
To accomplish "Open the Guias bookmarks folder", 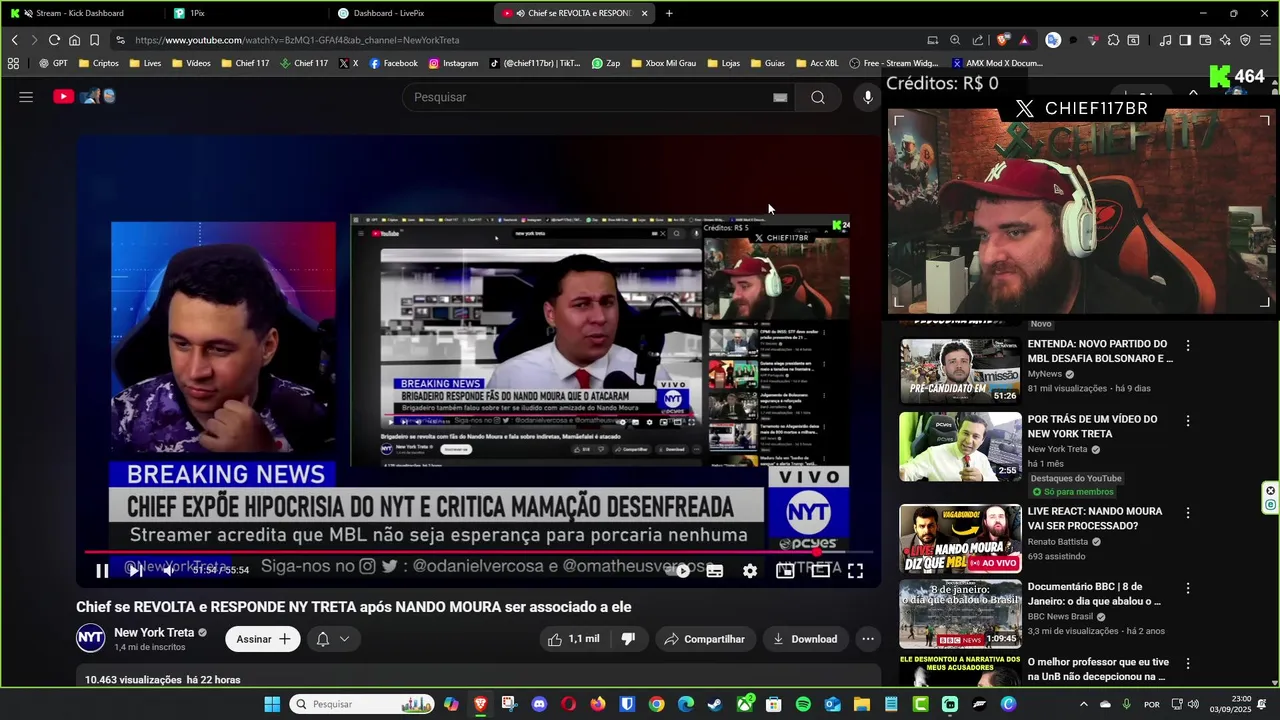I will click(x=767, y=63).
